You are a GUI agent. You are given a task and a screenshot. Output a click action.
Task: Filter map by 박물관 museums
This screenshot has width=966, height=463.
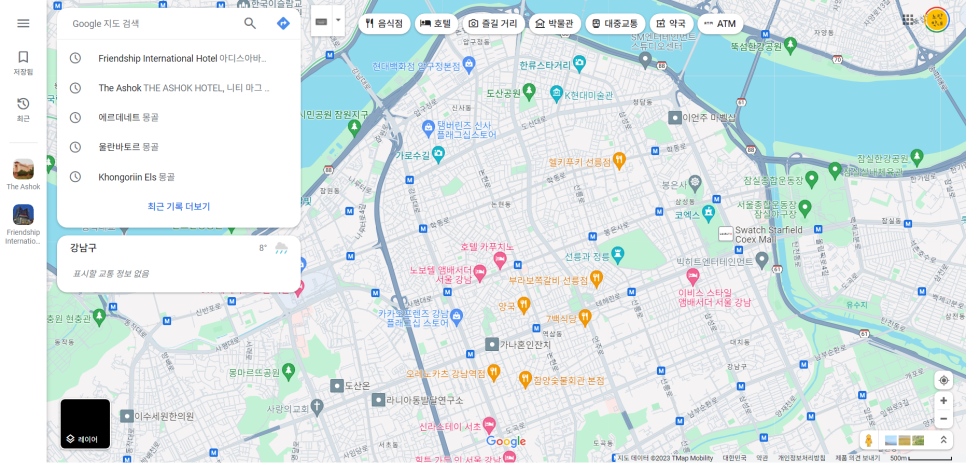555,24
